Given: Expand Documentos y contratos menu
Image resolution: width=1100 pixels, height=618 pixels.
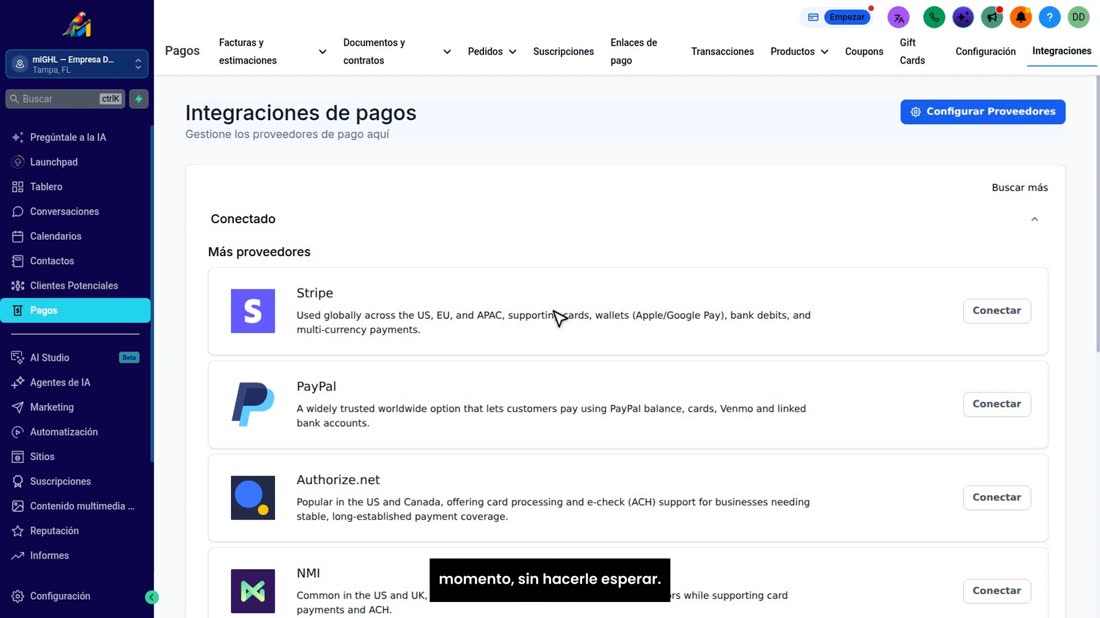Looking at the screenshot, I should pyautogui.click(x=396, y=51).
